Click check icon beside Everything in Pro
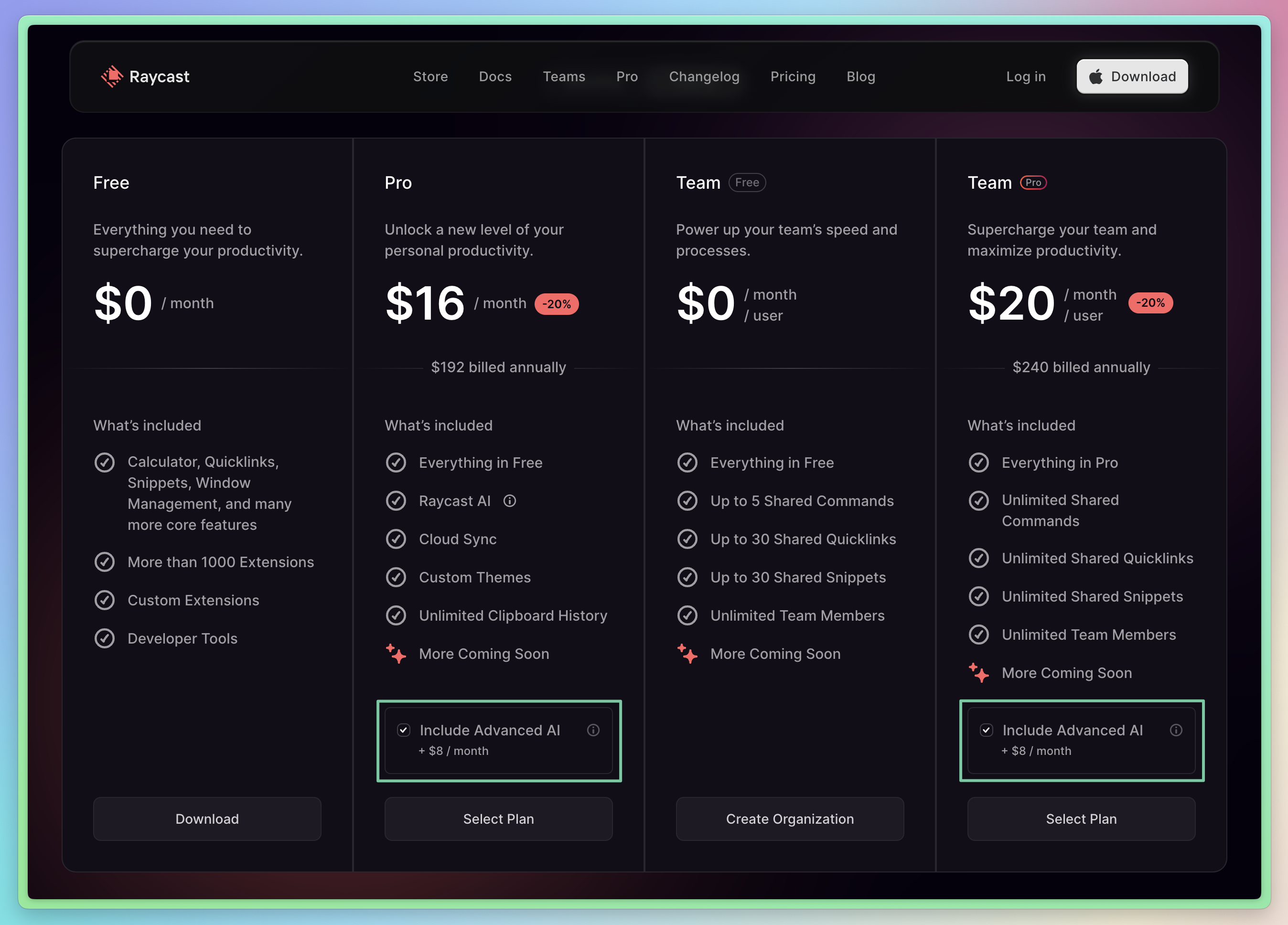1288x925 pixels. 978,463
